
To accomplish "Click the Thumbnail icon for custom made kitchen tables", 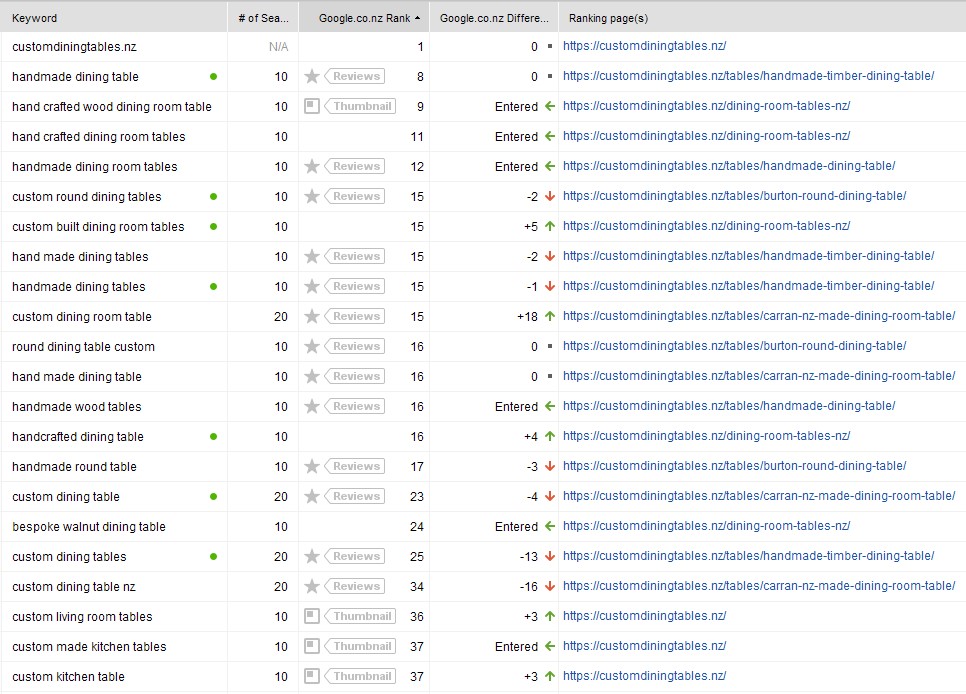I will pyautogui.click(x=312, y=646).
